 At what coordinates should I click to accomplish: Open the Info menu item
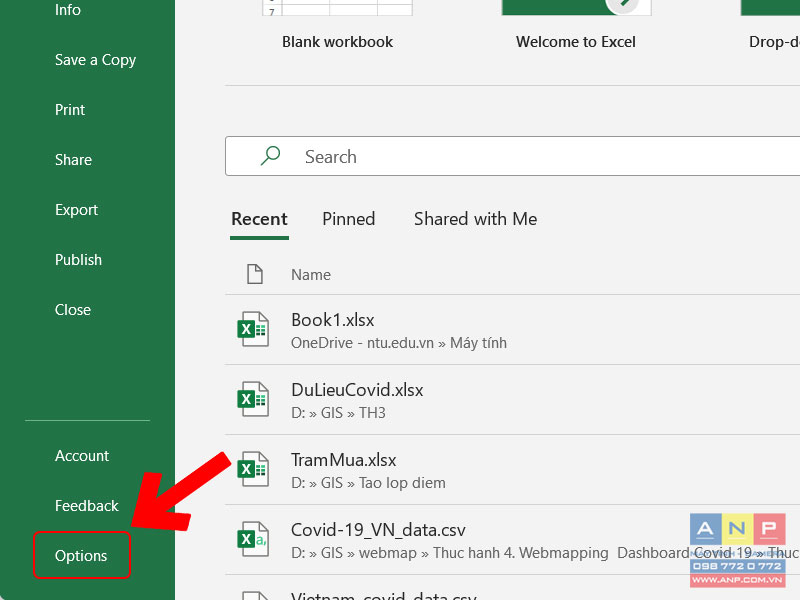(68, 10)
